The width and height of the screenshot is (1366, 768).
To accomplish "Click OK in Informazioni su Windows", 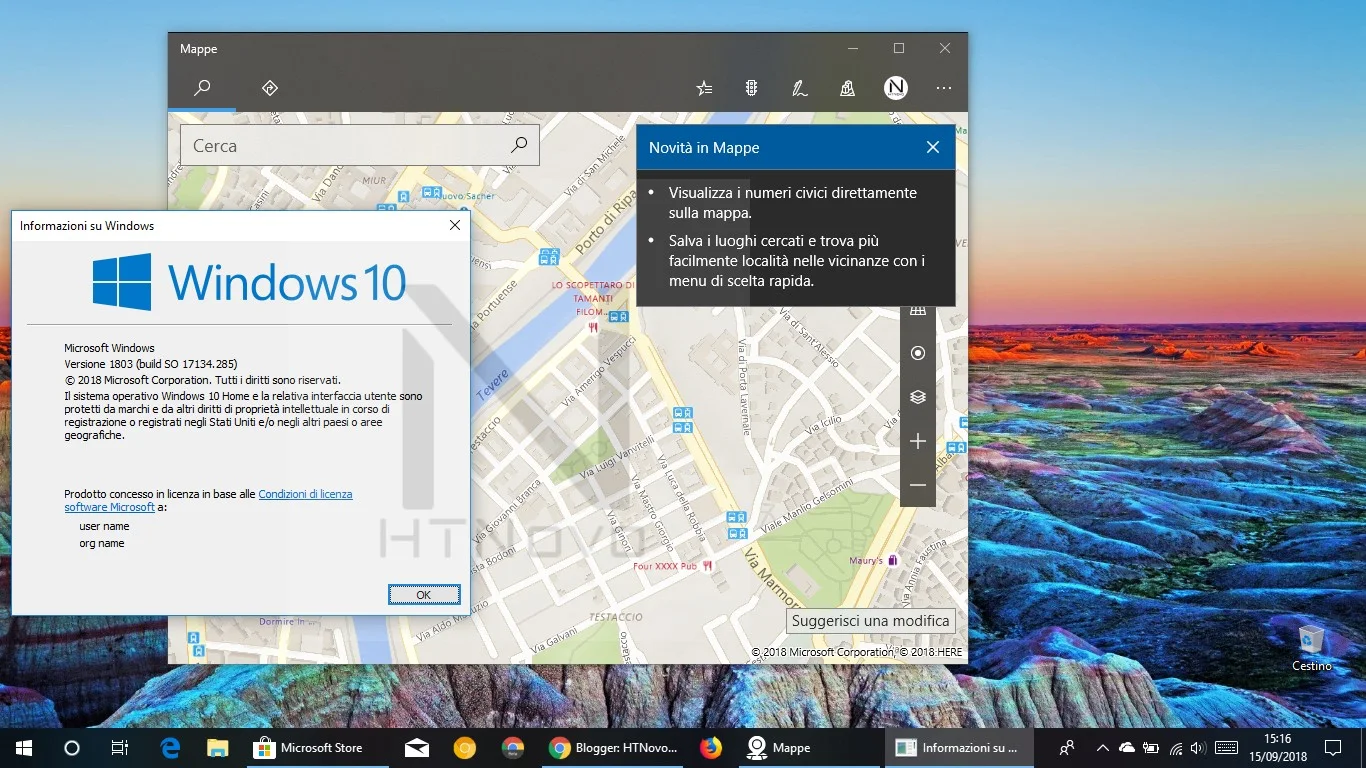I will point(424,595).
